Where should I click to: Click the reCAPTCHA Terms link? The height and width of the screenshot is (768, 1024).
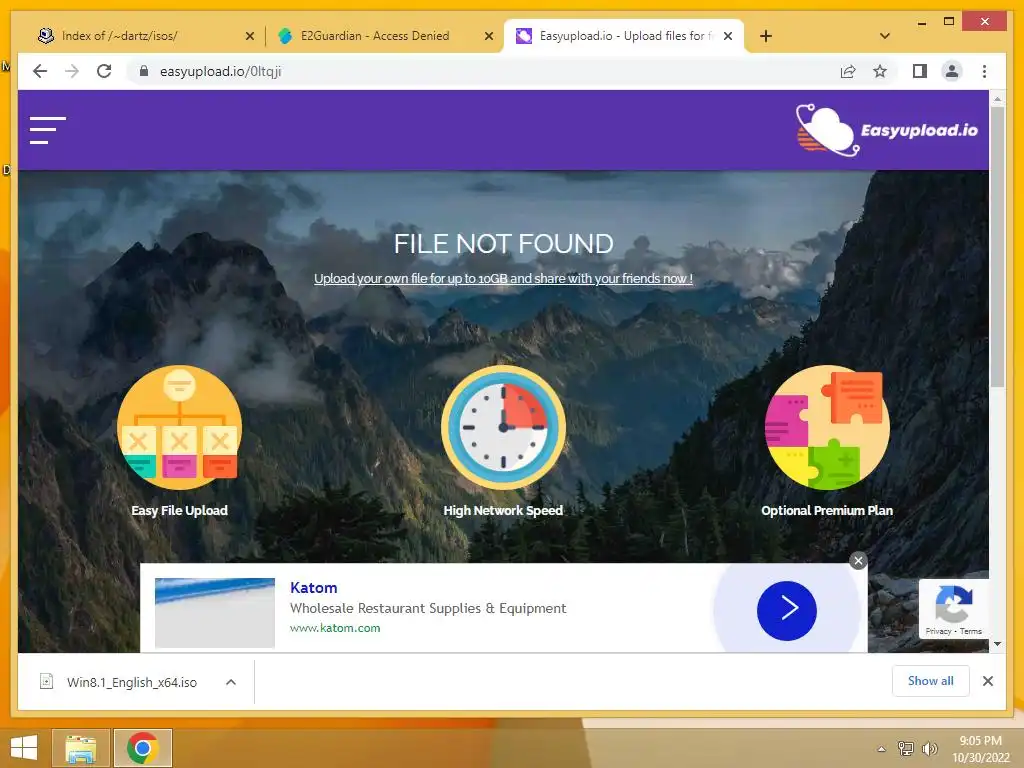coord(970,632)
